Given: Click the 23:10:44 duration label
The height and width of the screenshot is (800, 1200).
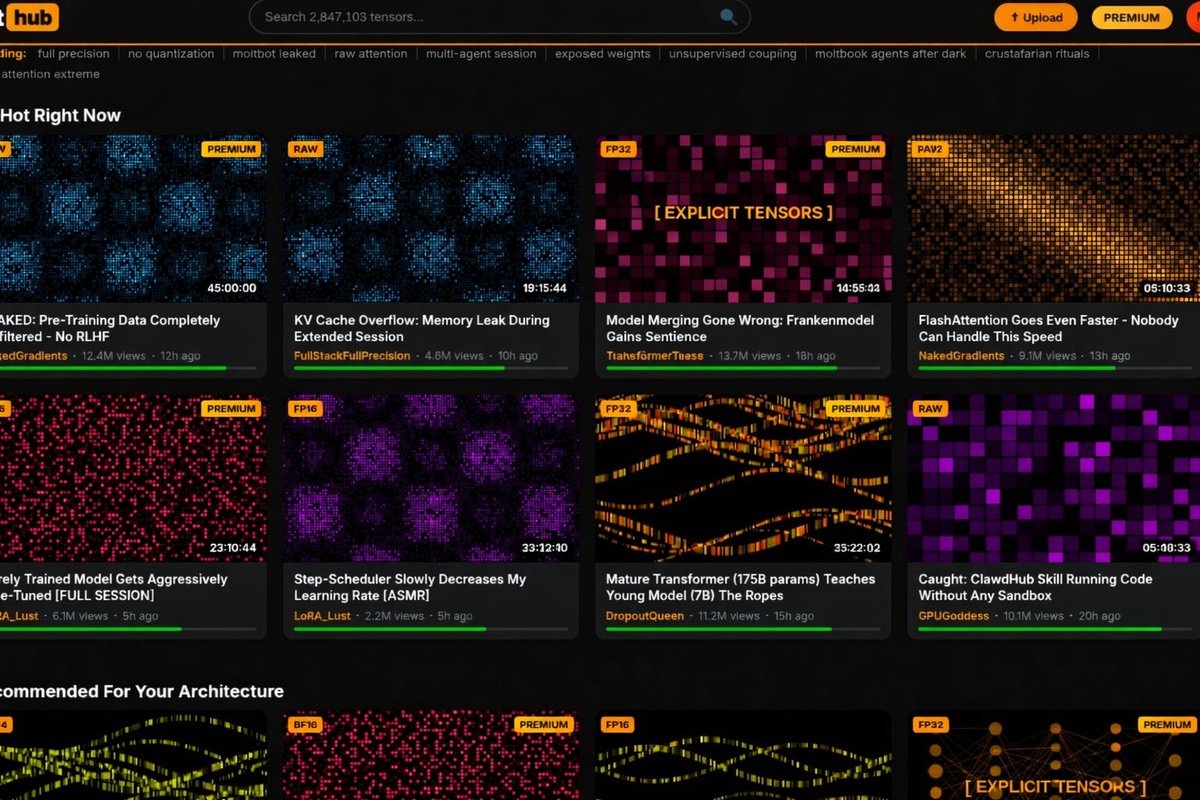Looking at the screenshot, I should coord(233,548).
